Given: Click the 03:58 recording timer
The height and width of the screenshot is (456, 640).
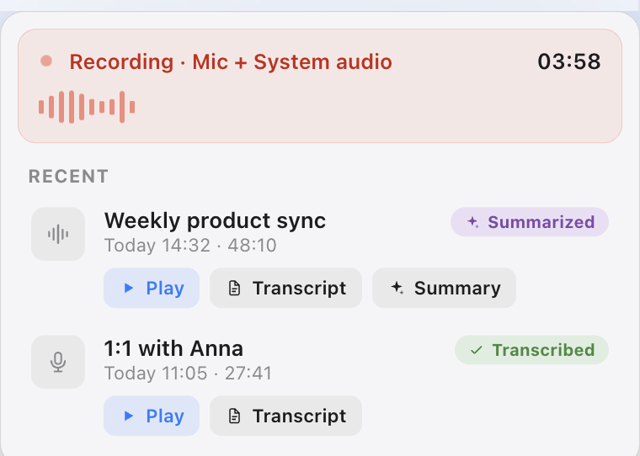Looking at the screenshot, I should coord(569,62).
